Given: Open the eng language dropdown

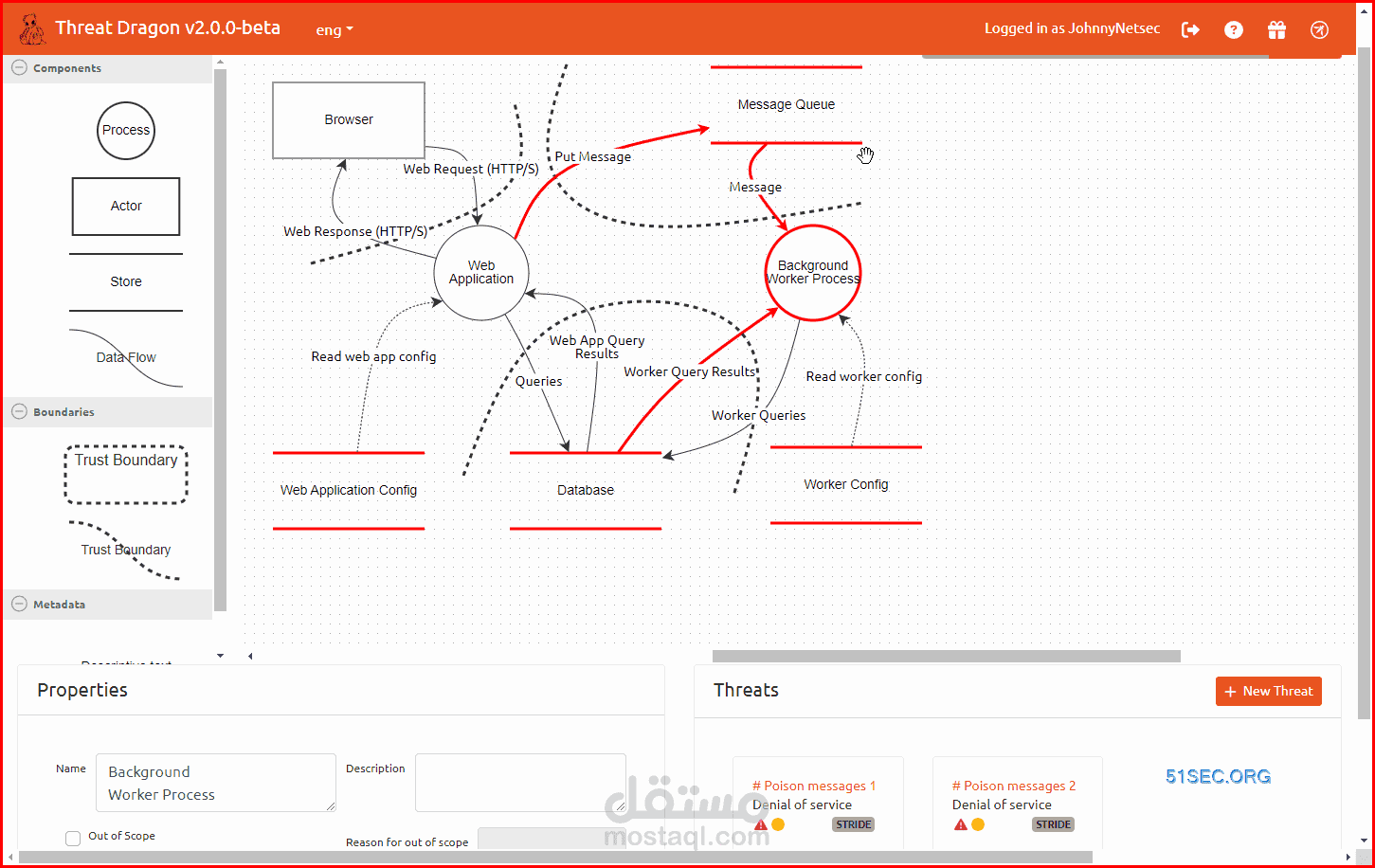Looking at the screenshot, I should [x=335, y=29].
